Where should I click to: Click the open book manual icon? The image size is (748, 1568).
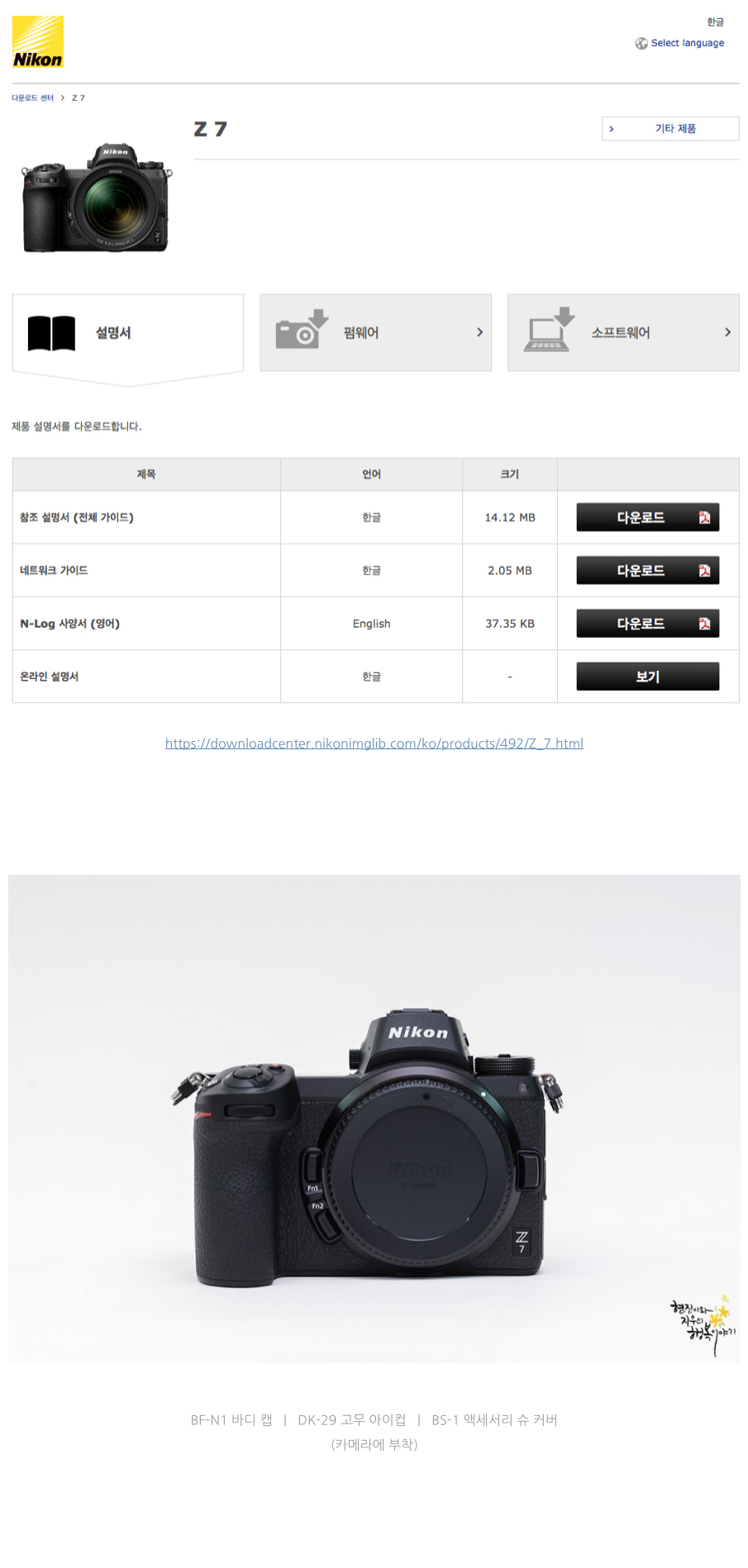tap(51, 333)
